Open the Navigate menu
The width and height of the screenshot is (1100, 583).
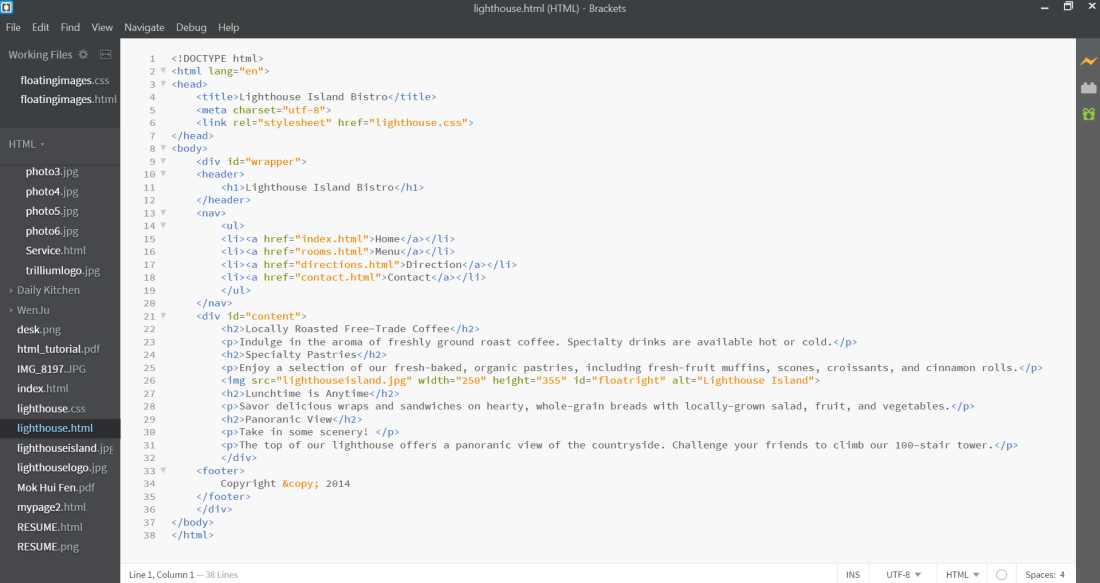[144, 27]
